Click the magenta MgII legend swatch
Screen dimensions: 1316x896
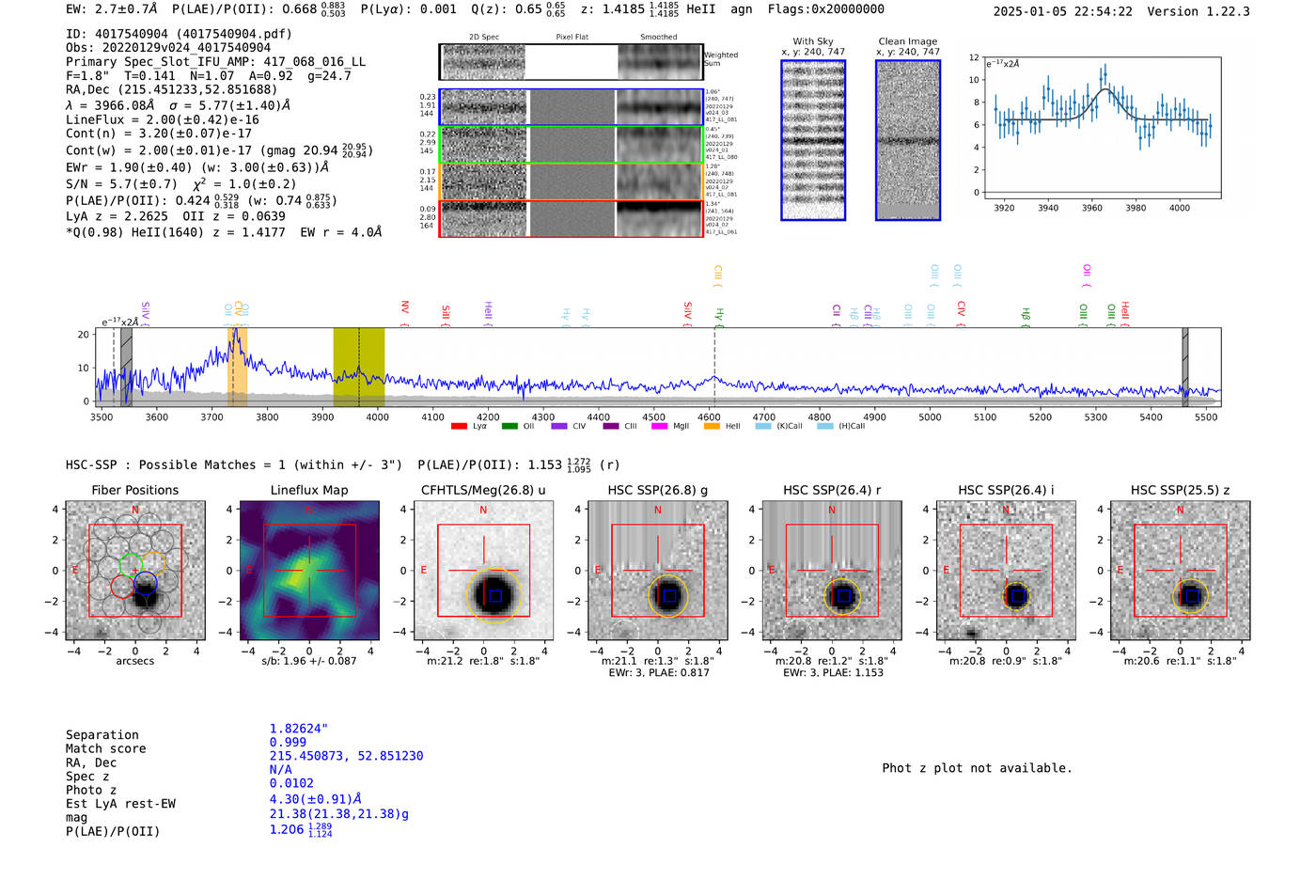660,427
